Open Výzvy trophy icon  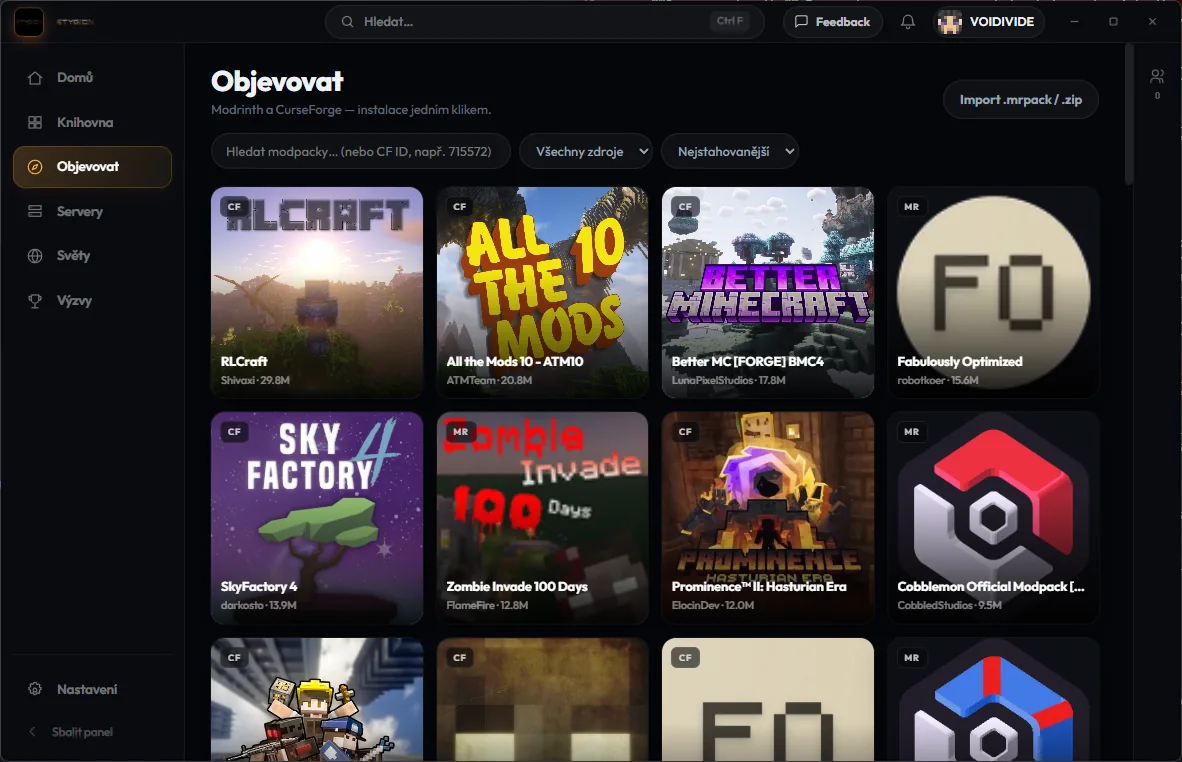[35, 301]
